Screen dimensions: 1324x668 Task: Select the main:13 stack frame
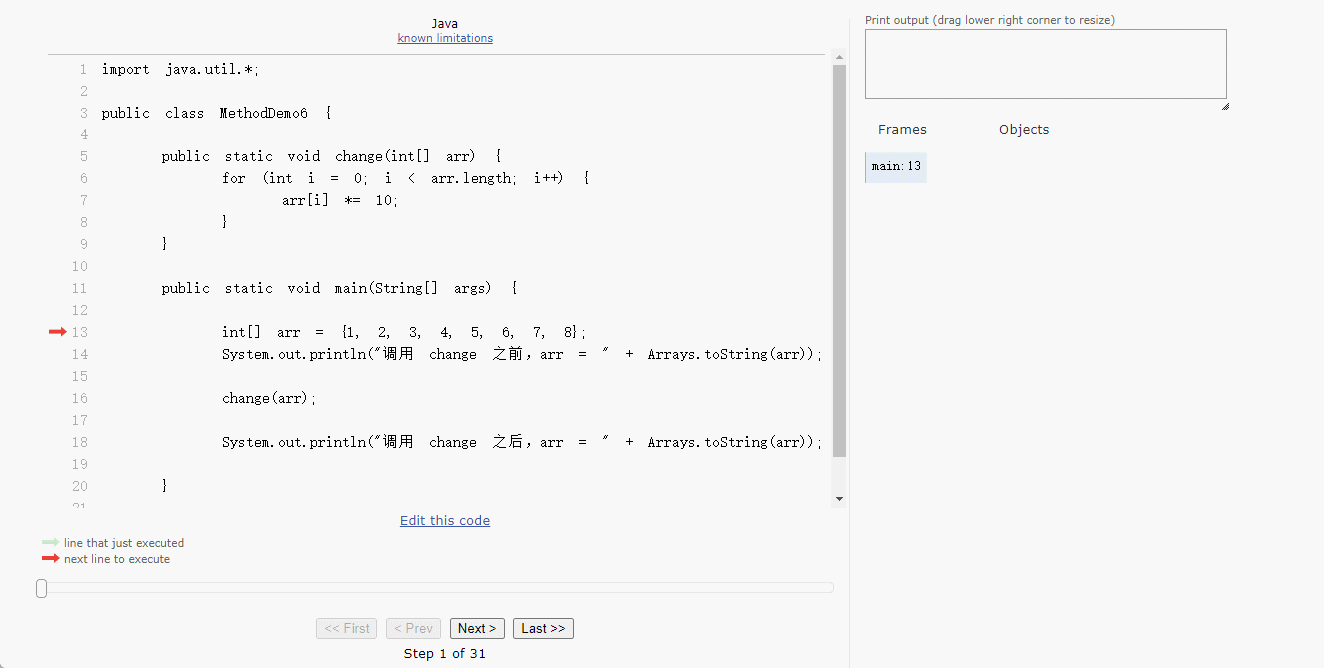[x=896, y=166]
